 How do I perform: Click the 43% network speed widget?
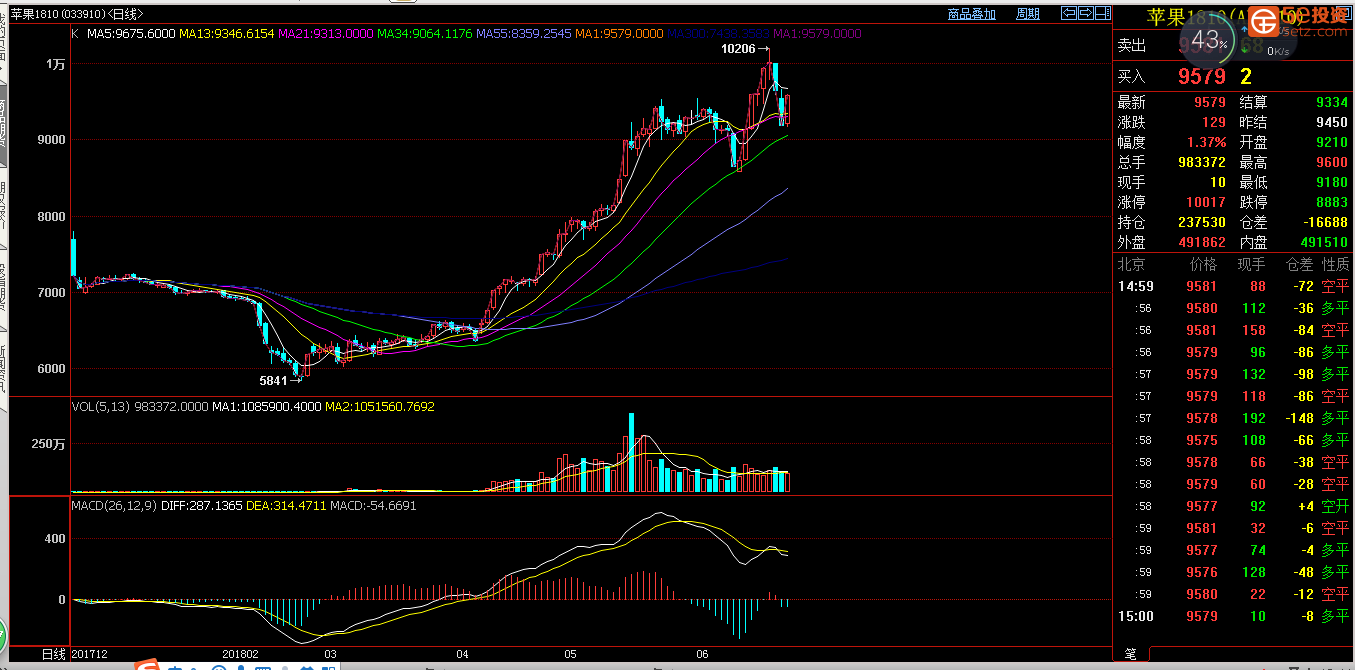pos(1208,40)
